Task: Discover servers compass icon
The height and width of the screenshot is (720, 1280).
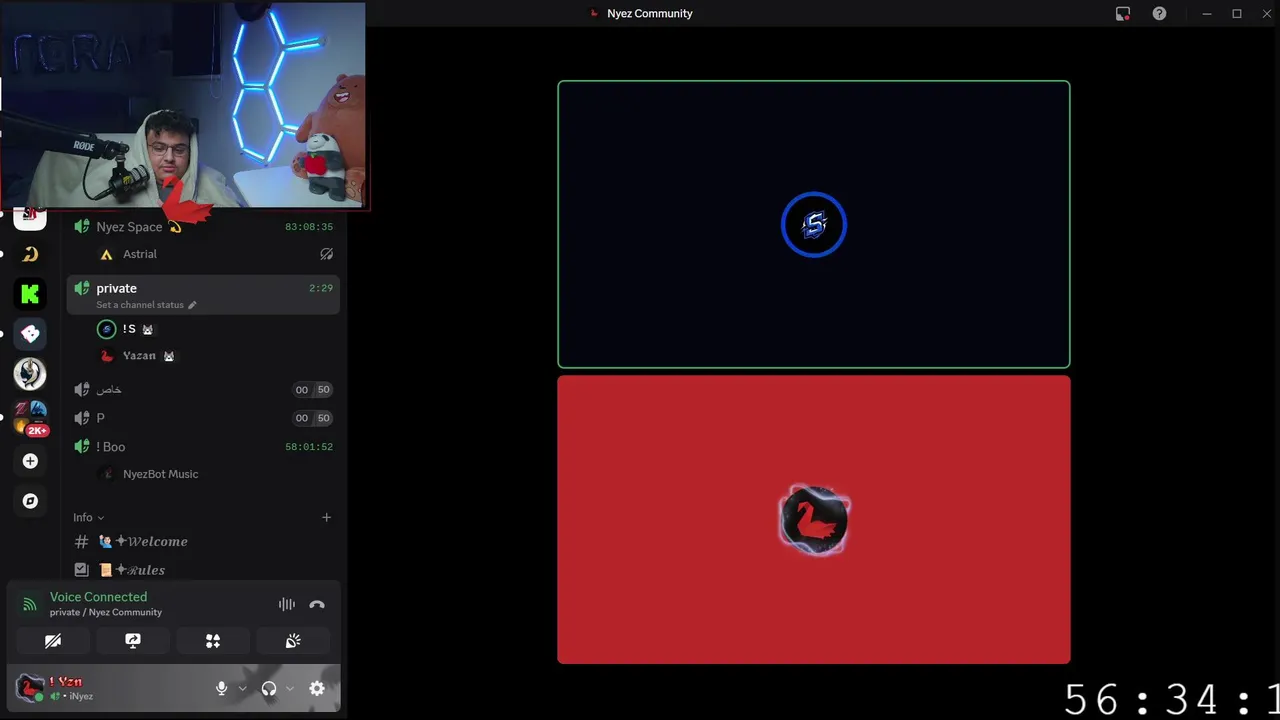Action: tap(30, 501)
